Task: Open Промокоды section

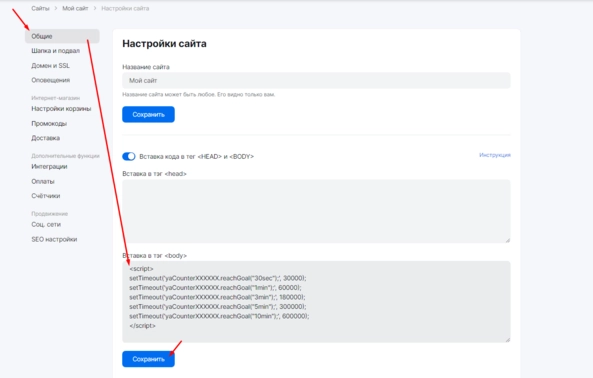Action: 49,124
